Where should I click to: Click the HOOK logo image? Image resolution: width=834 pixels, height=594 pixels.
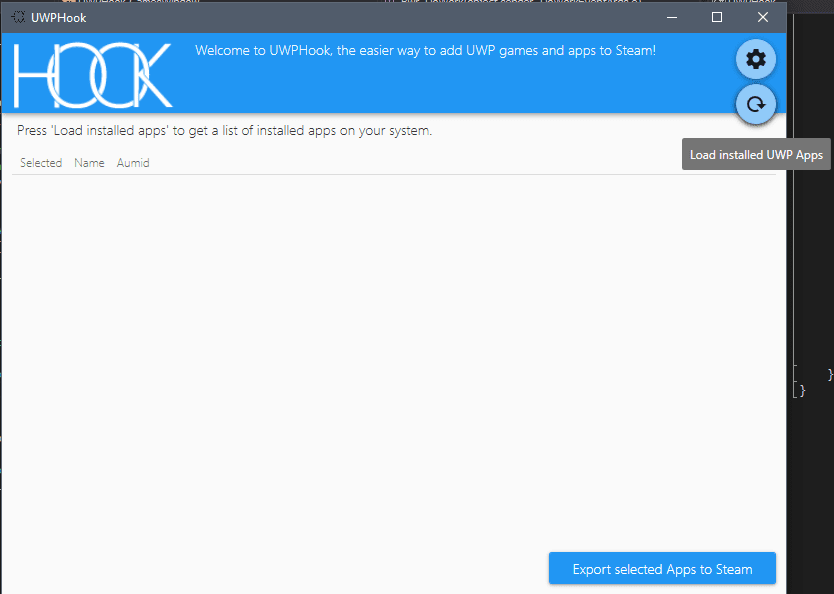(93, 75)
